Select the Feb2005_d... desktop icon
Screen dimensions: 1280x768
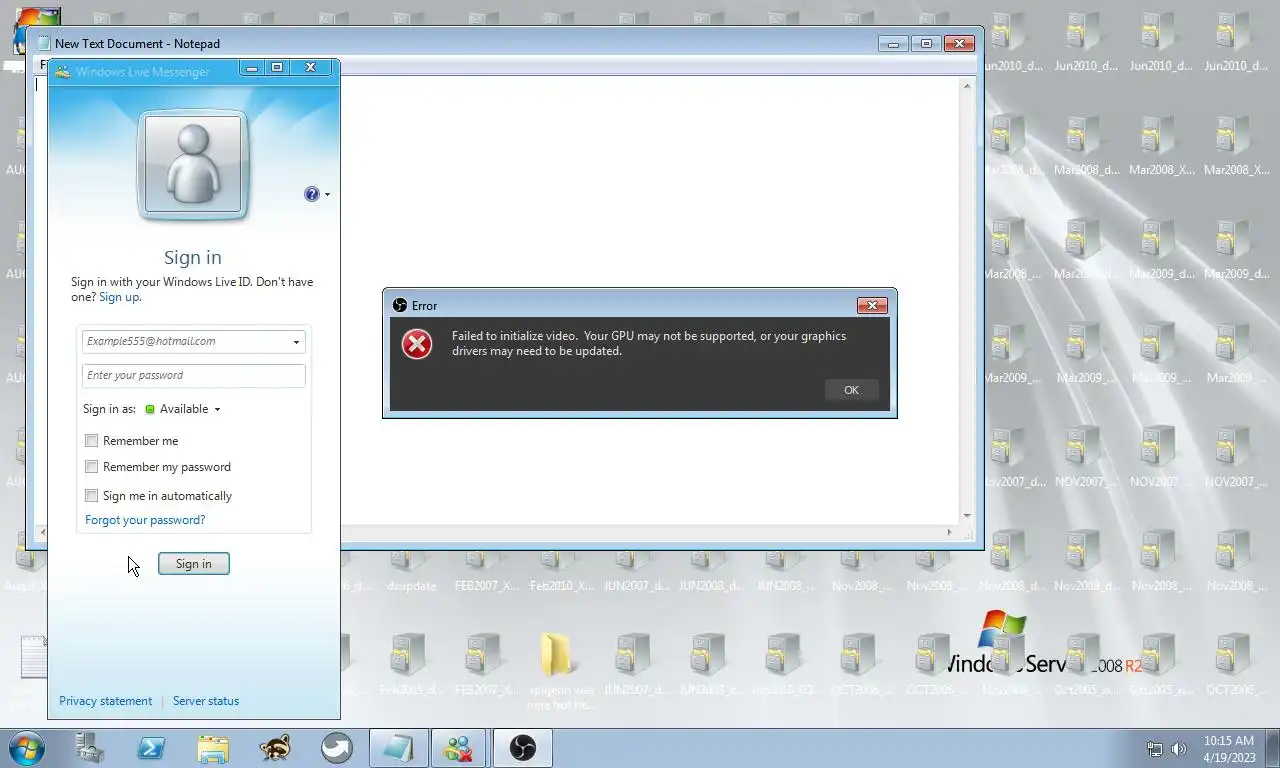tap(411, 665)
